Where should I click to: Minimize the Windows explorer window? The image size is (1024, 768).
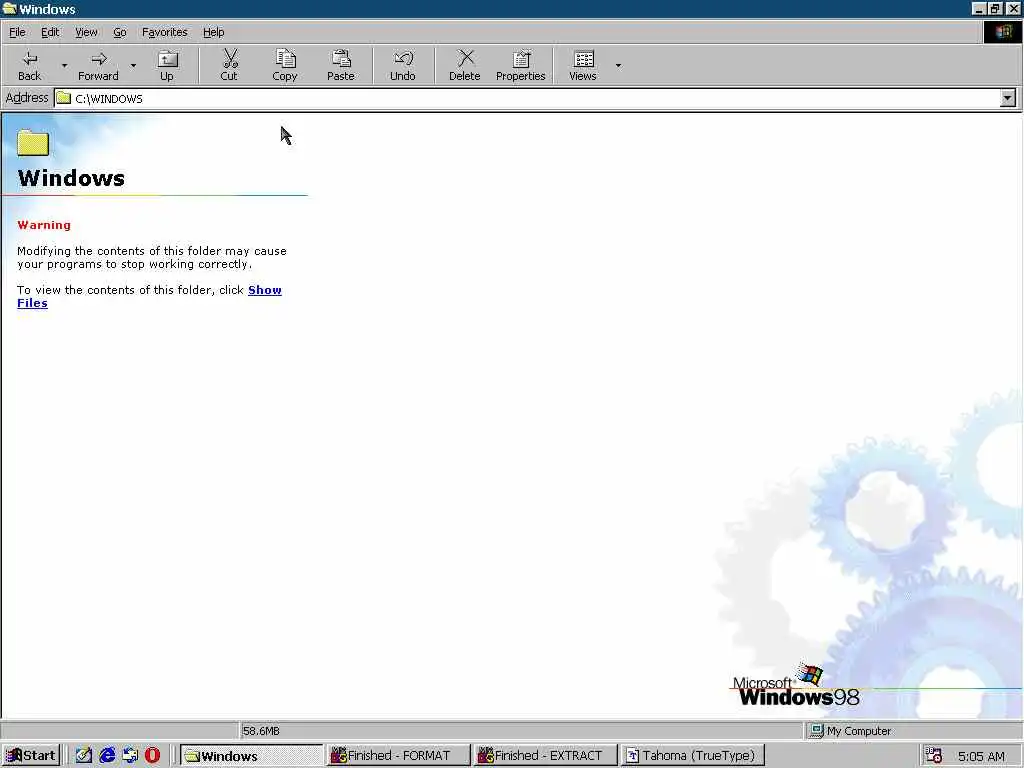(x=979, y=9)
